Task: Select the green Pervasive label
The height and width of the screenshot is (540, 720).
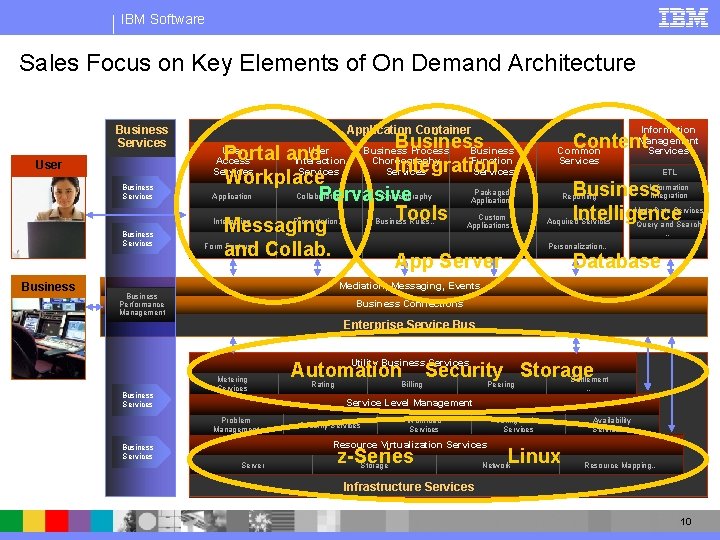Action: (365, 194)
